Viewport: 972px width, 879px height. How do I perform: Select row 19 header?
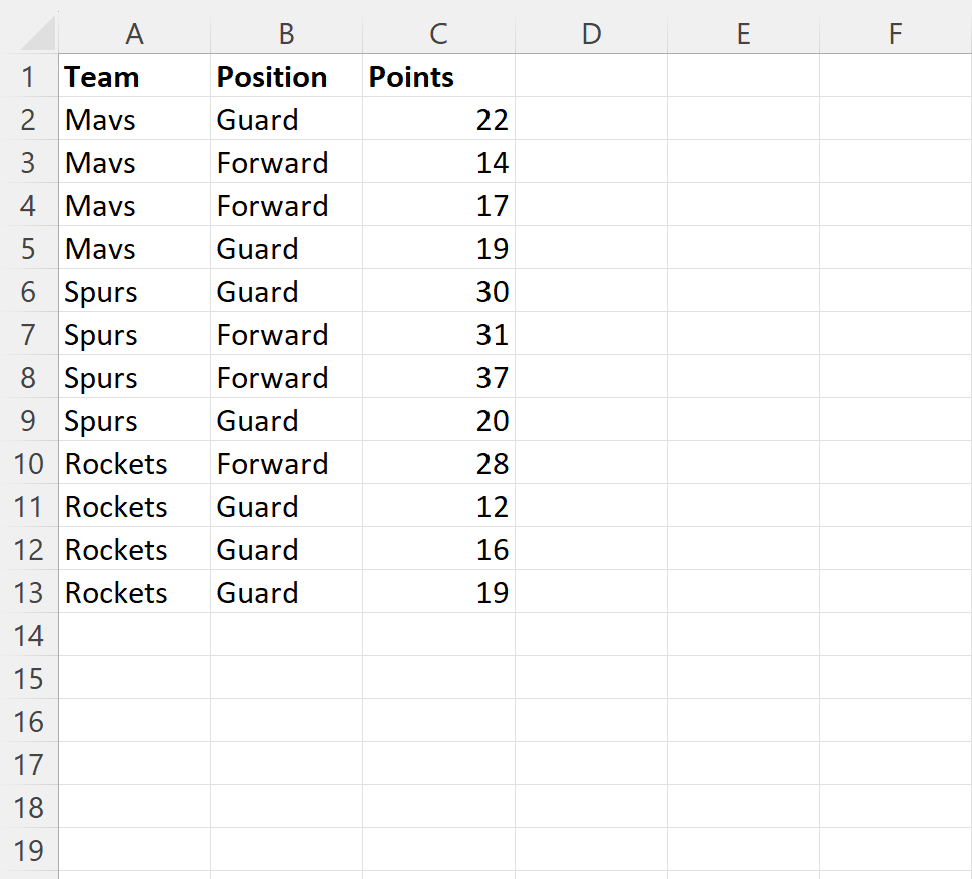tap(29, 850)
